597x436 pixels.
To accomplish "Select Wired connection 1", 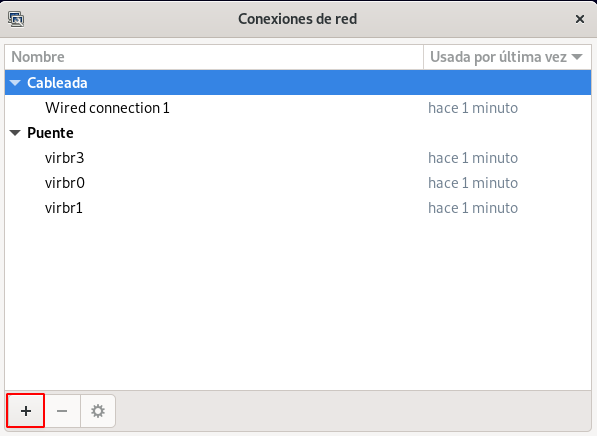I will [x=298, y=108].
